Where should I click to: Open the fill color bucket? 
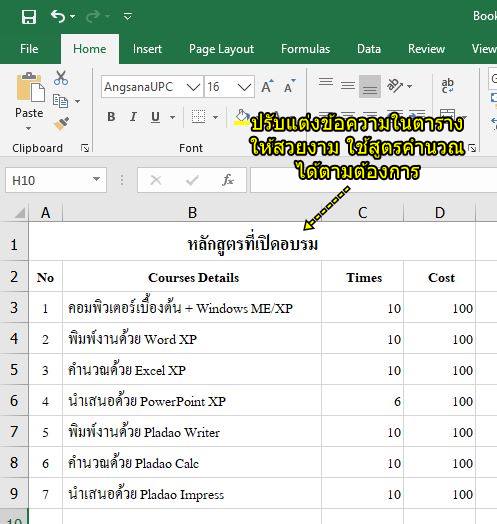pyautogui.click(x=241, y=117)
